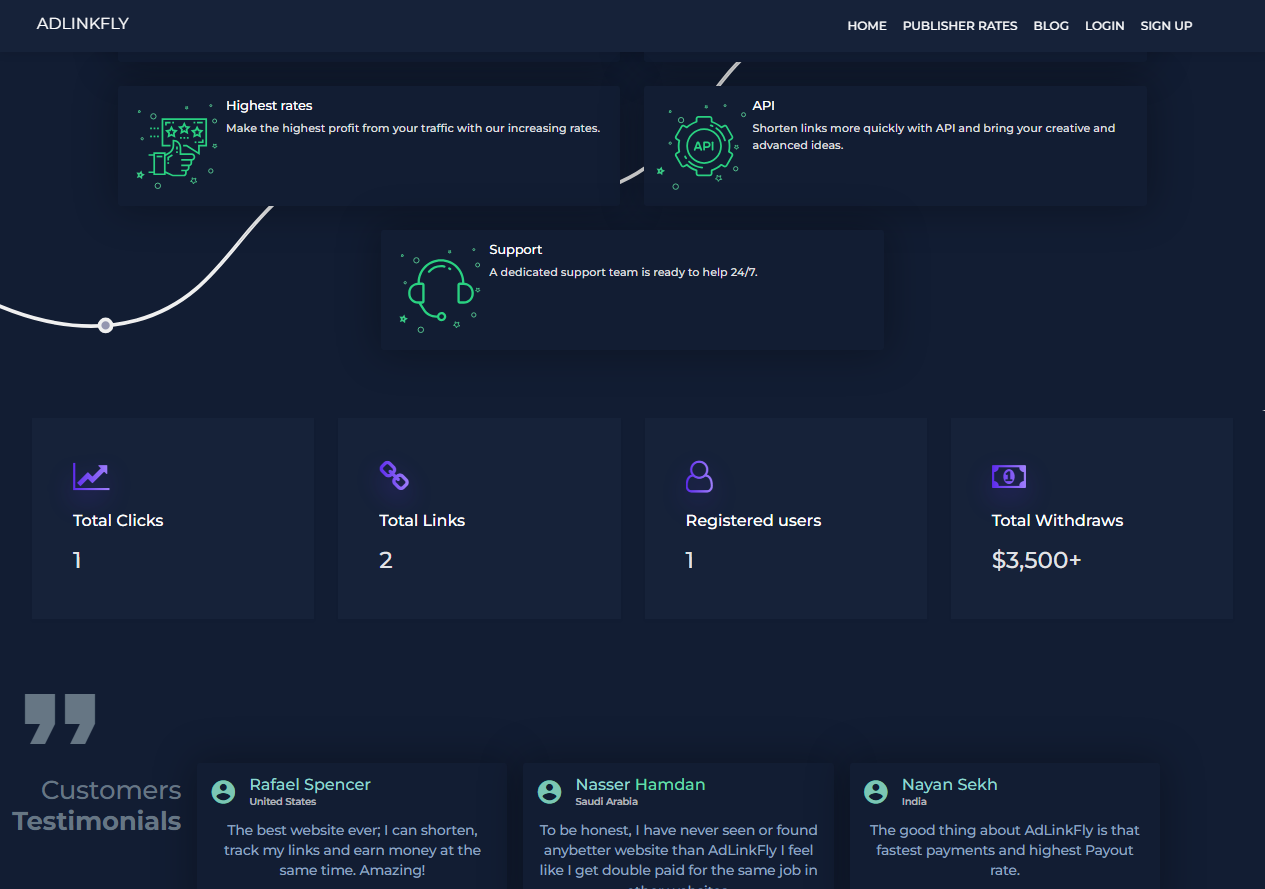The height and width of the screenshot is (889, 1265).
Task: Click the name "Rafael Spencer"
Action: click(x=310, y=785)
